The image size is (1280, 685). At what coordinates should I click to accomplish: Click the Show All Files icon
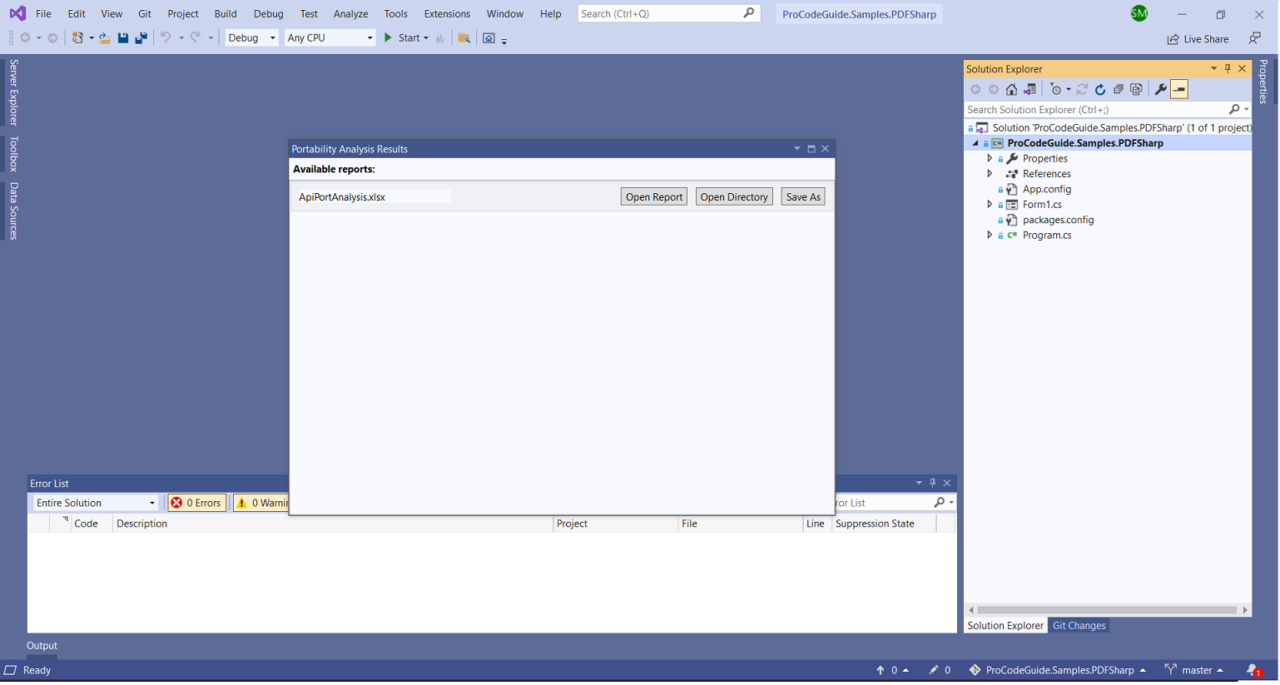[x=1136, y=90]
